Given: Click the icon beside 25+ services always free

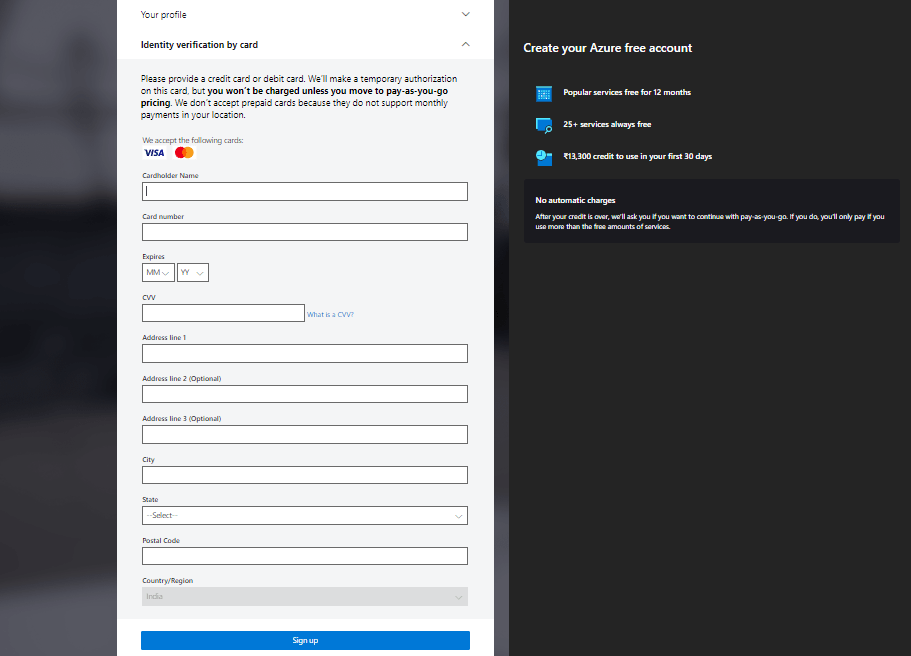Looking at the screenshot, I should point(544,125).
